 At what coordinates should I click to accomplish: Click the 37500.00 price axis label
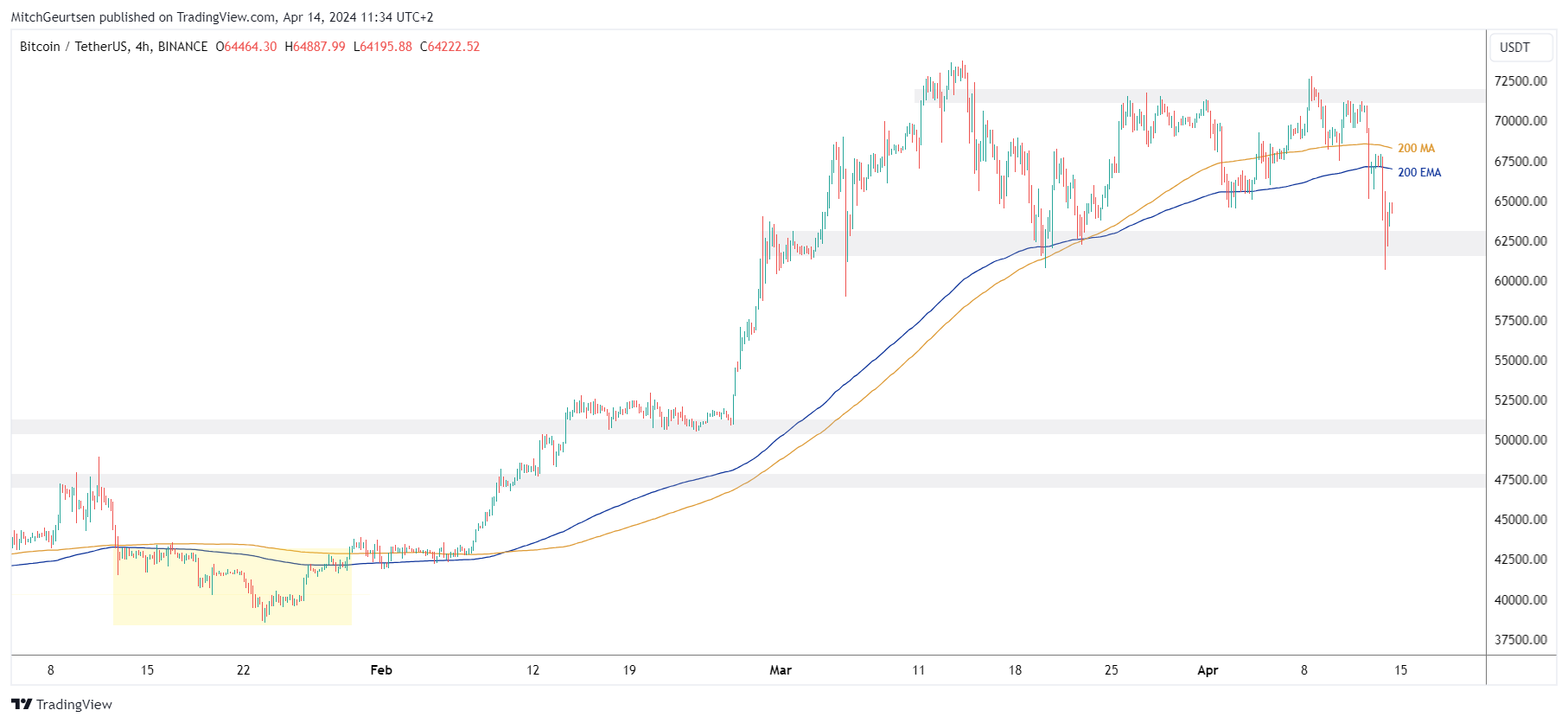click(x=1520, y=640)
